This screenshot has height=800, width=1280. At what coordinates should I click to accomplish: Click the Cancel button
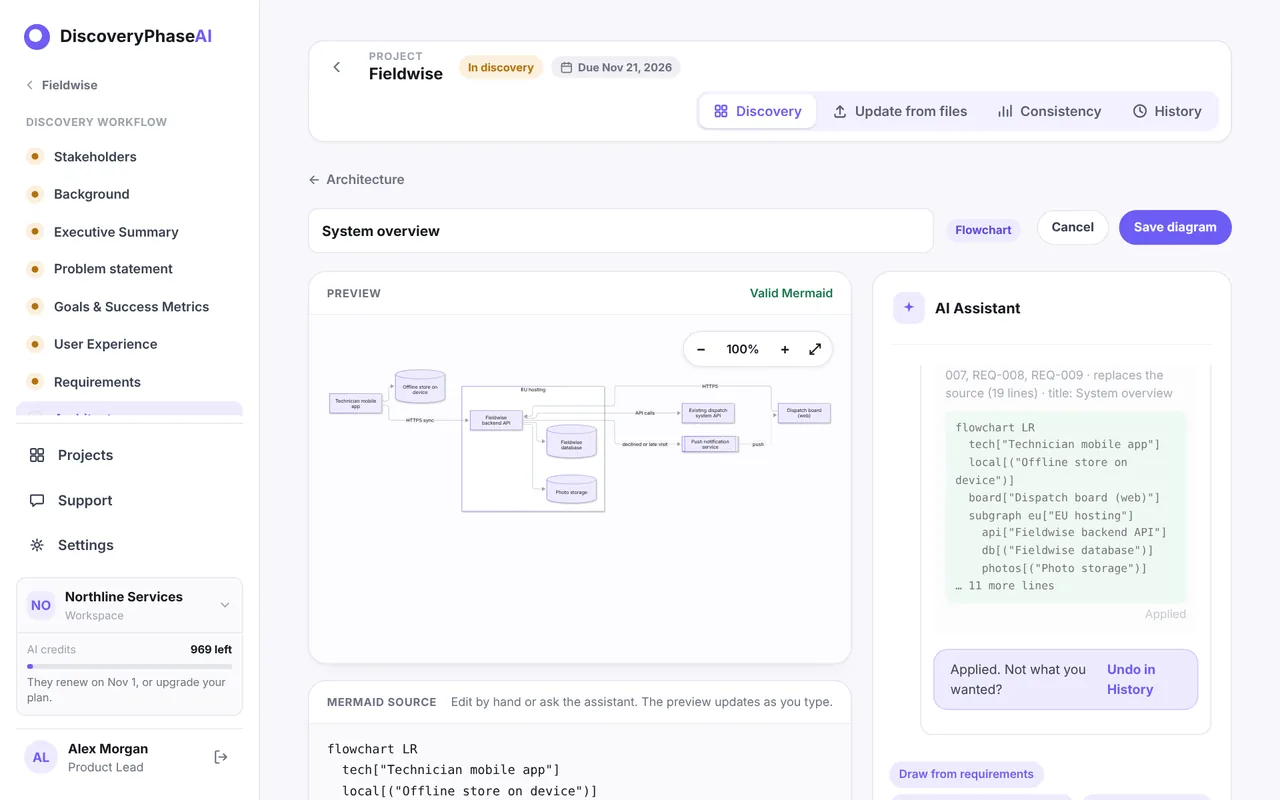pos(1073,227)
